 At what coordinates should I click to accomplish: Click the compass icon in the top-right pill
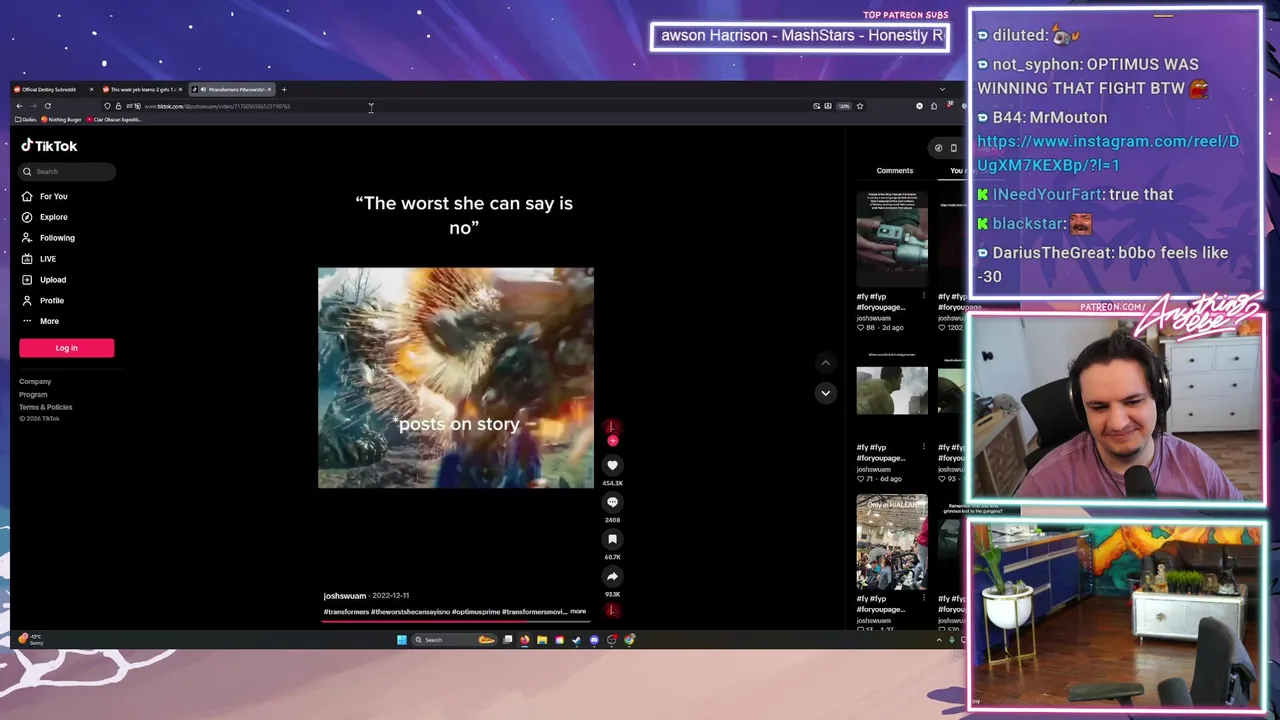[938, 148]
